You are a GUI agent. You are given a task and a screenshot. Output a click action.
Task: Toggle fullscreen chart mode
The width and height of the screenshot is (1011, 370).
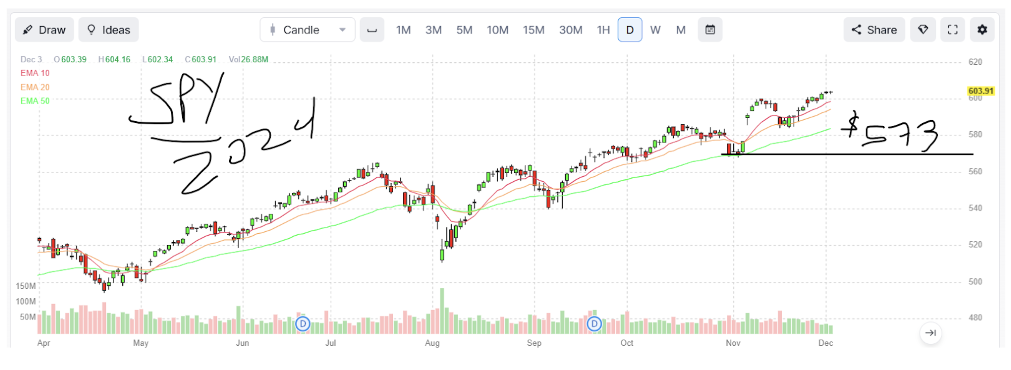[952, 30]
